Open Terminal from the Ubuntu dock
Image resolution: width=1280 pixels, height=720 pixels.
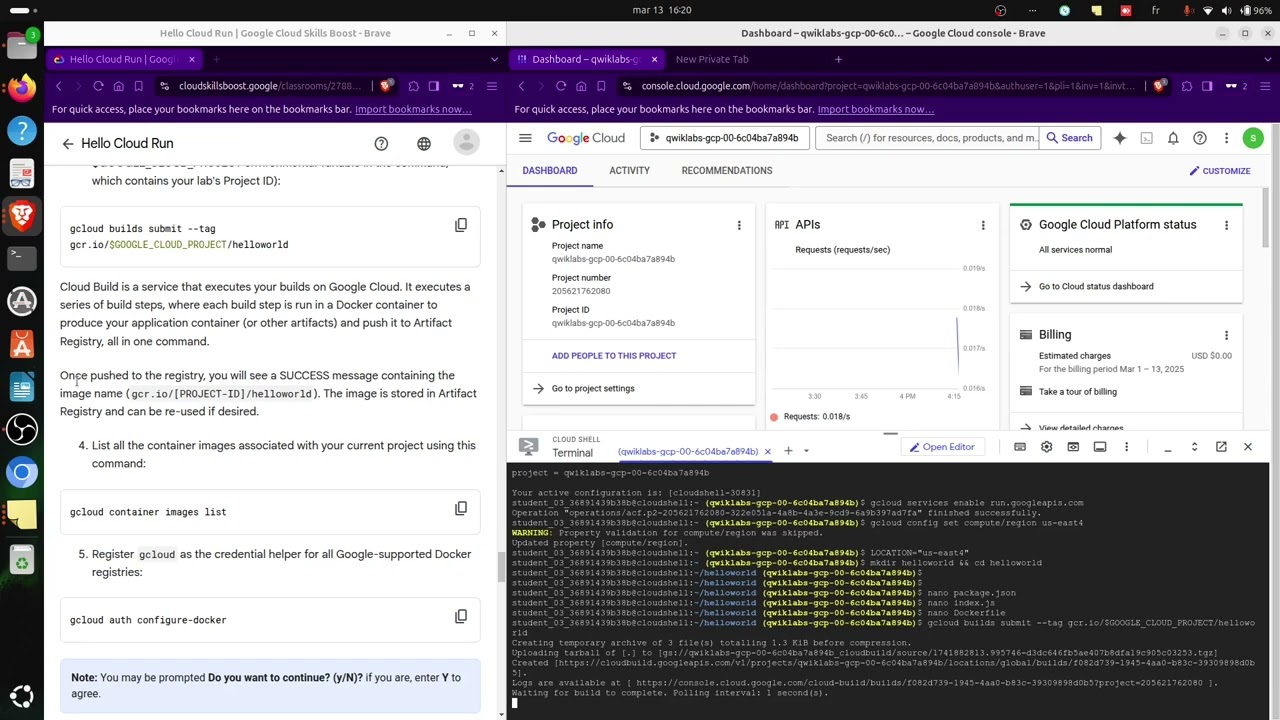22,257
